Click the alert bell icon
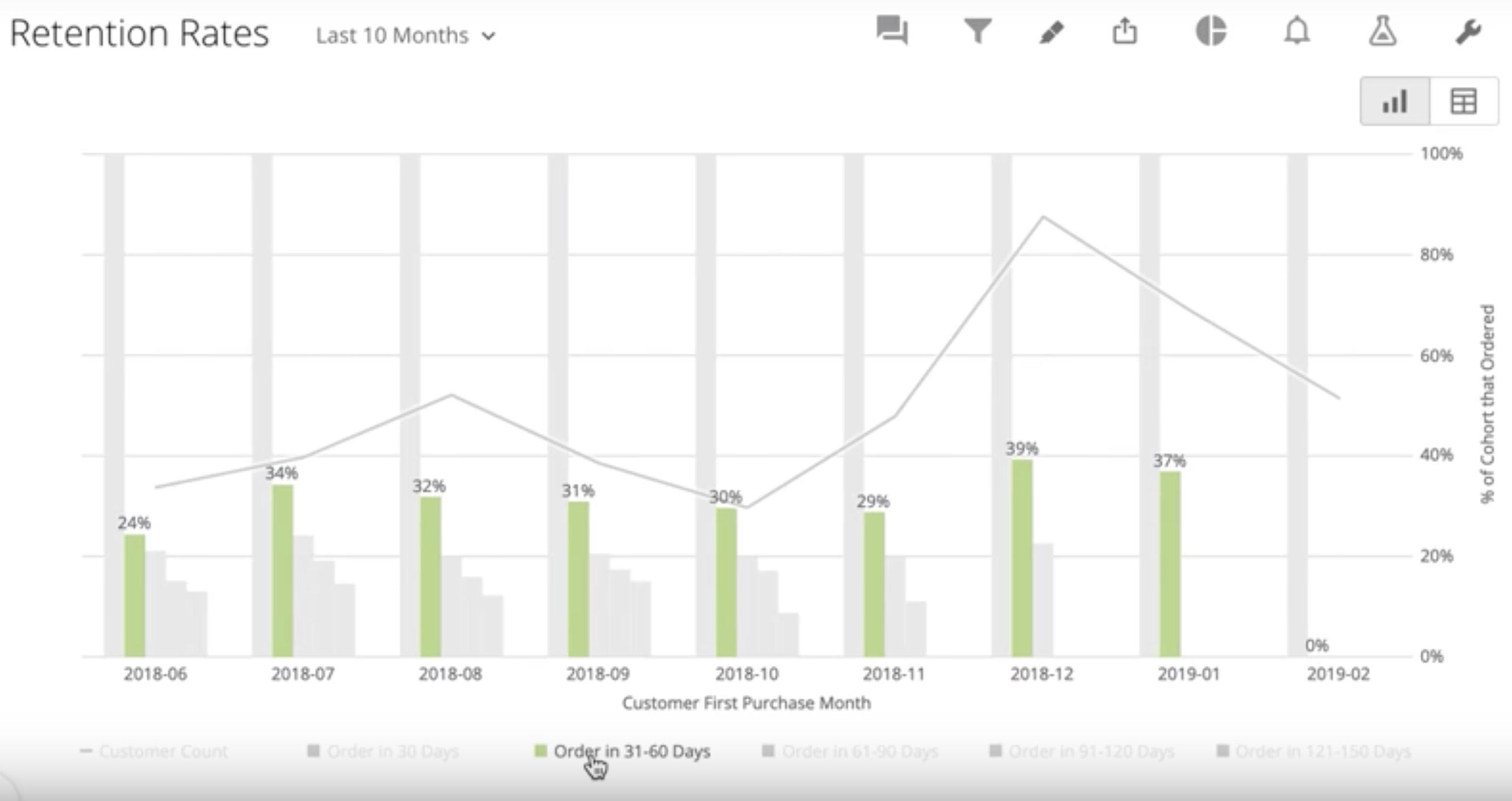 pos(1297,31)
